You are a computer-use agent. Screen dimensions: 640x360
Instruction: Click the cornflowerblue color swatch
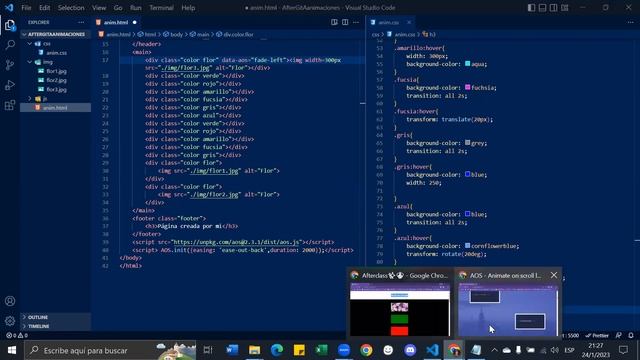pos(467,246)
